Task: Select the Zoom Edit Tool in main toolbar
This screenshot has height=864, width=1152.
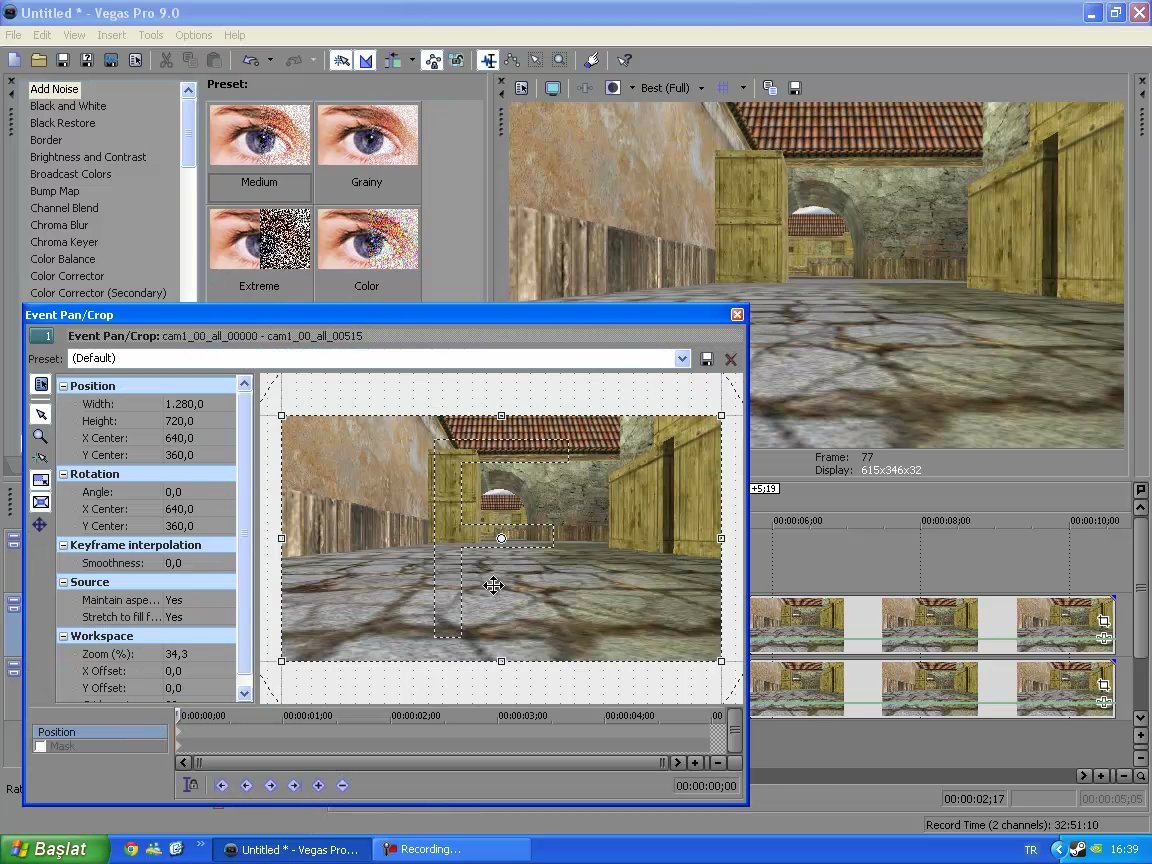Action: point(560,60)
